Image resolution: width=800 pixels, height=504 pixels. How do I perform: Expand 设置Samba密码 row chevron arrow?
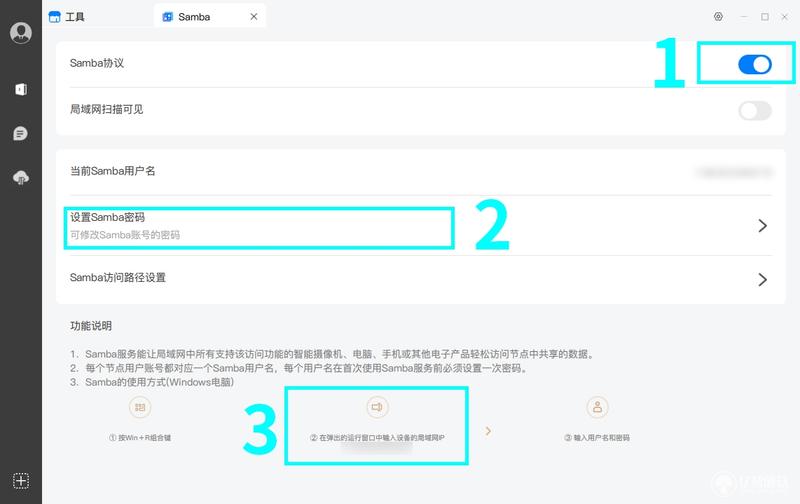tap(762, 225)
